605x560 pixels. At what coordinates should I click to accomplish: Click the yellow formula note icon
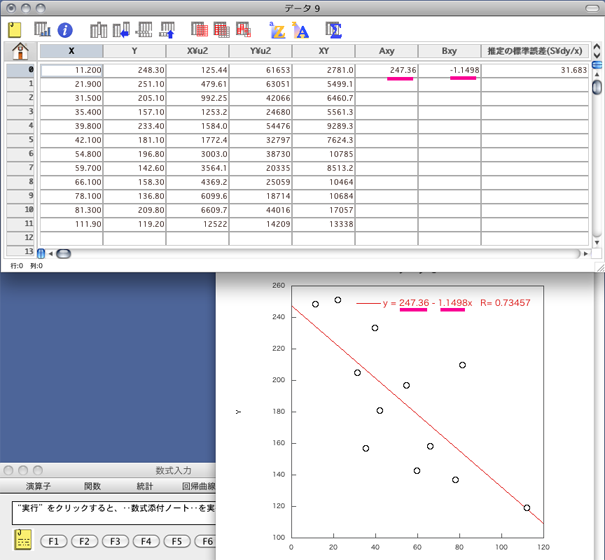21,541
